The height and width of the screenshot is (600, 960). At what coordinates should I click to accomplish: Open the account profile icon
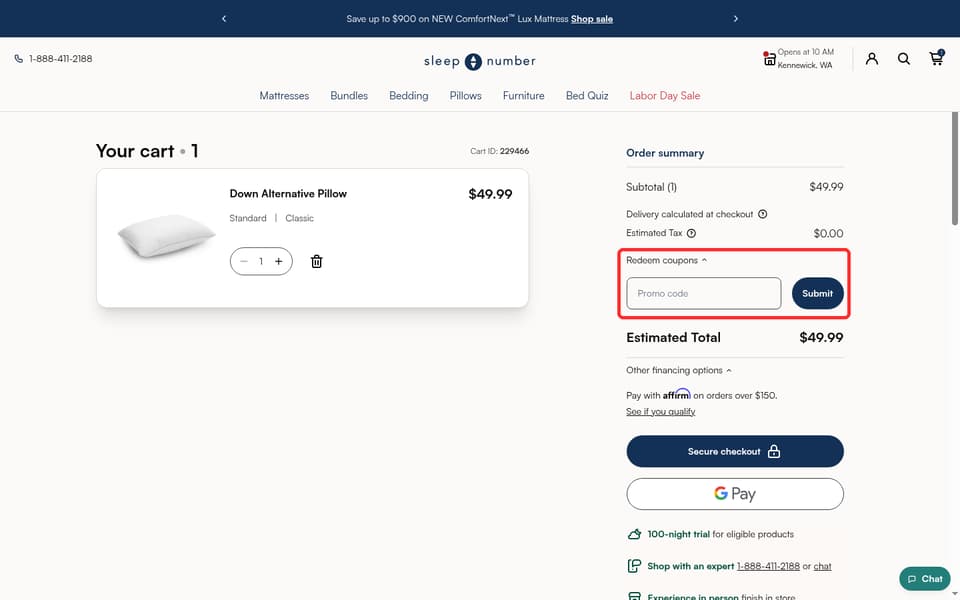[872, 59]
